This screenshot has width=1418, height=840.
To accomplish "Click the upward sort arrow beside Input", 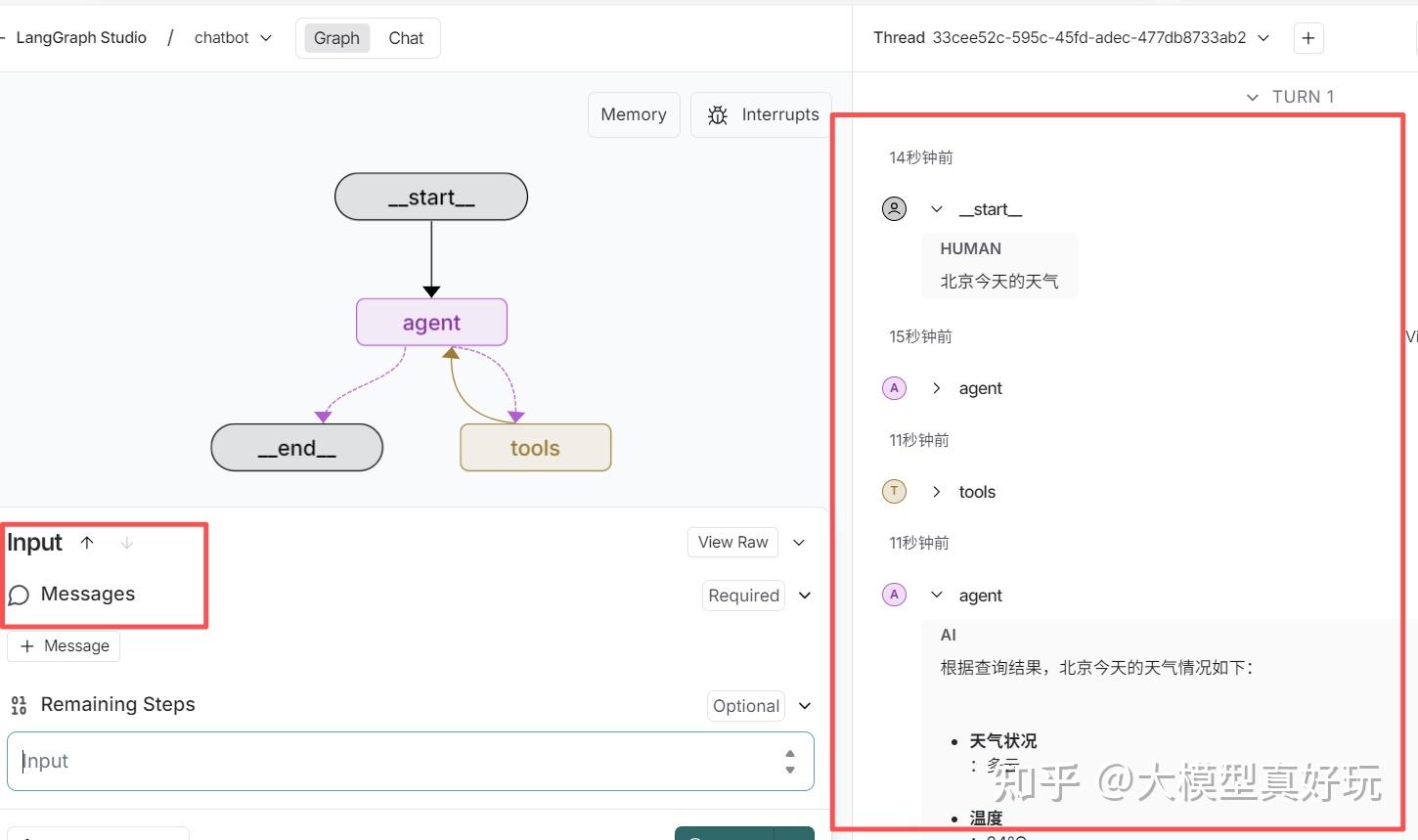I will click(x=86, y=542).
